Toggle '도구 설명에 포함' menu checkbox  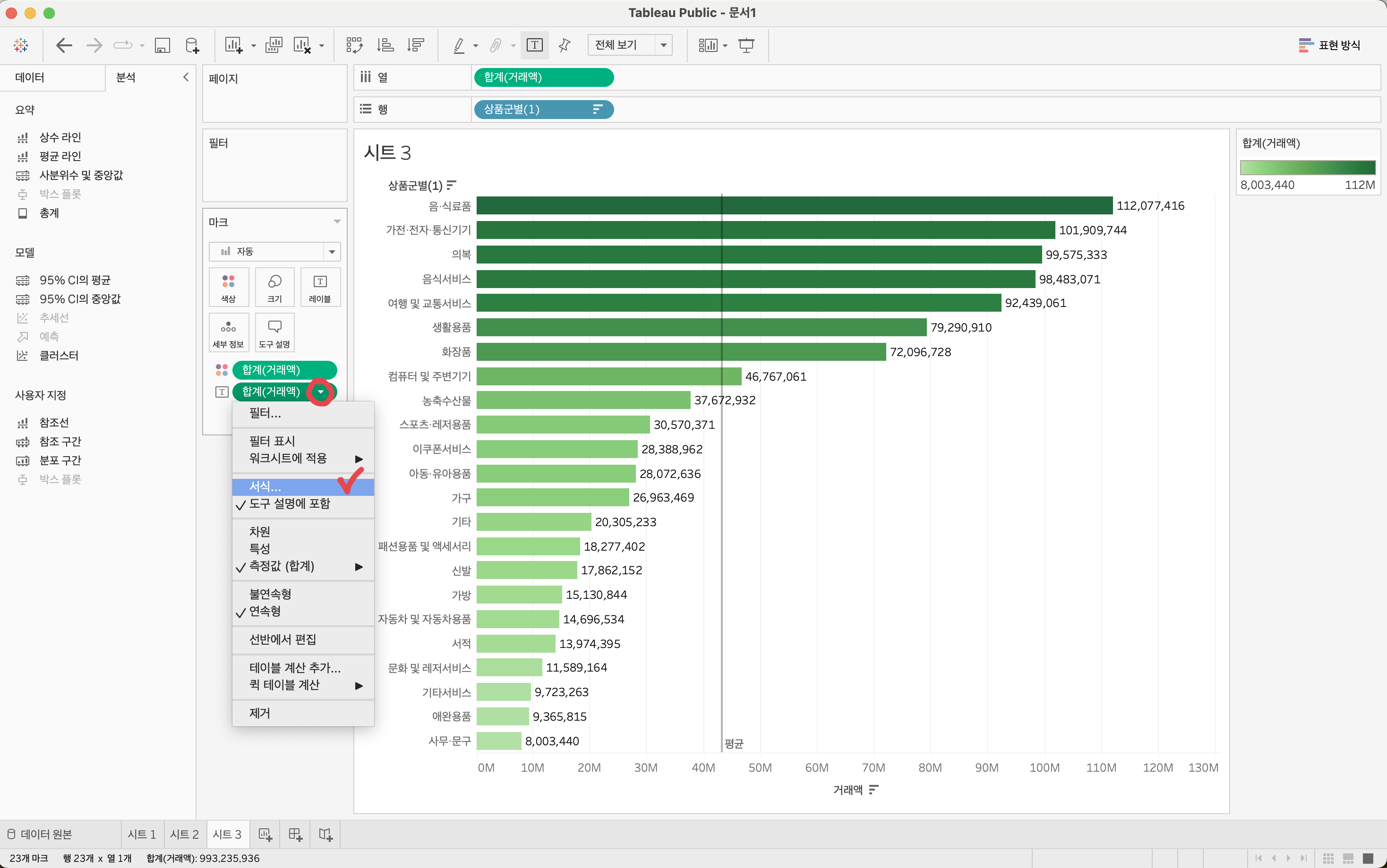[289, 504]
